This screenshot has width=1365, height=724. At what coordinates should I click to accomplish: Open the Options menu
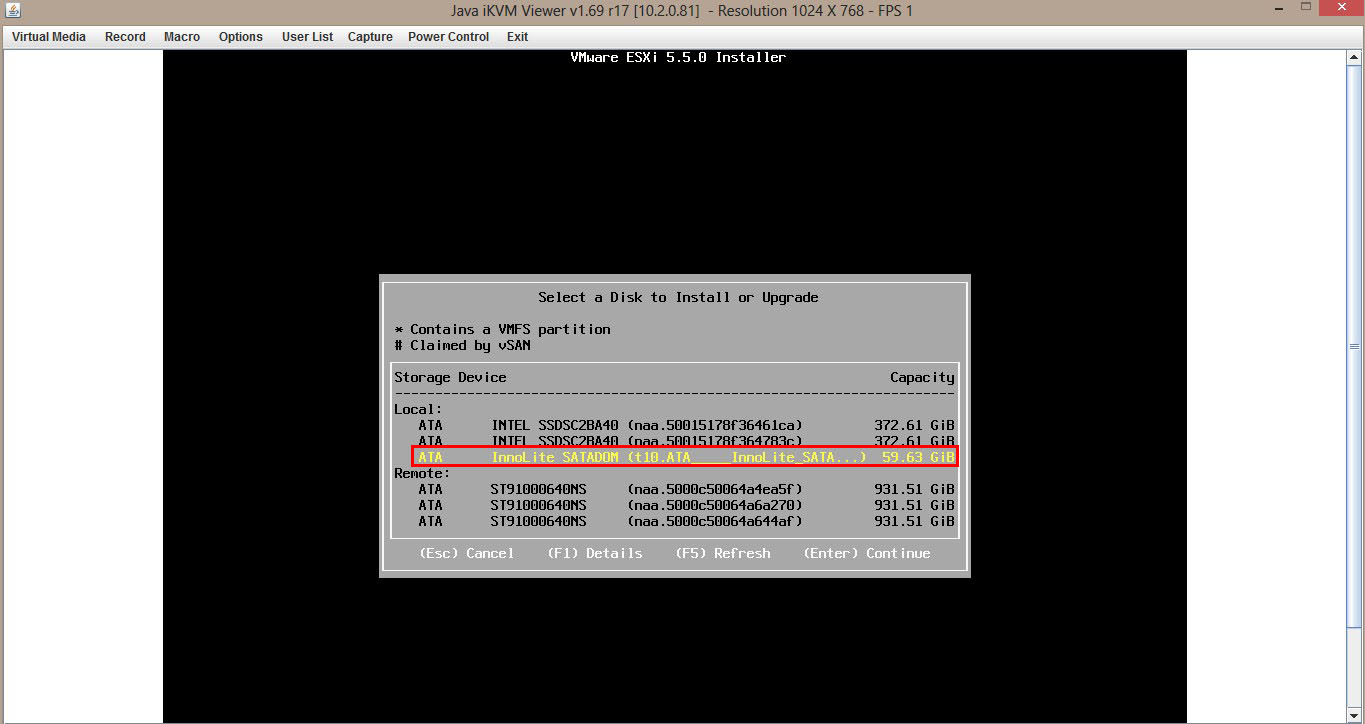pyautogui.click(x=241, y=37)
